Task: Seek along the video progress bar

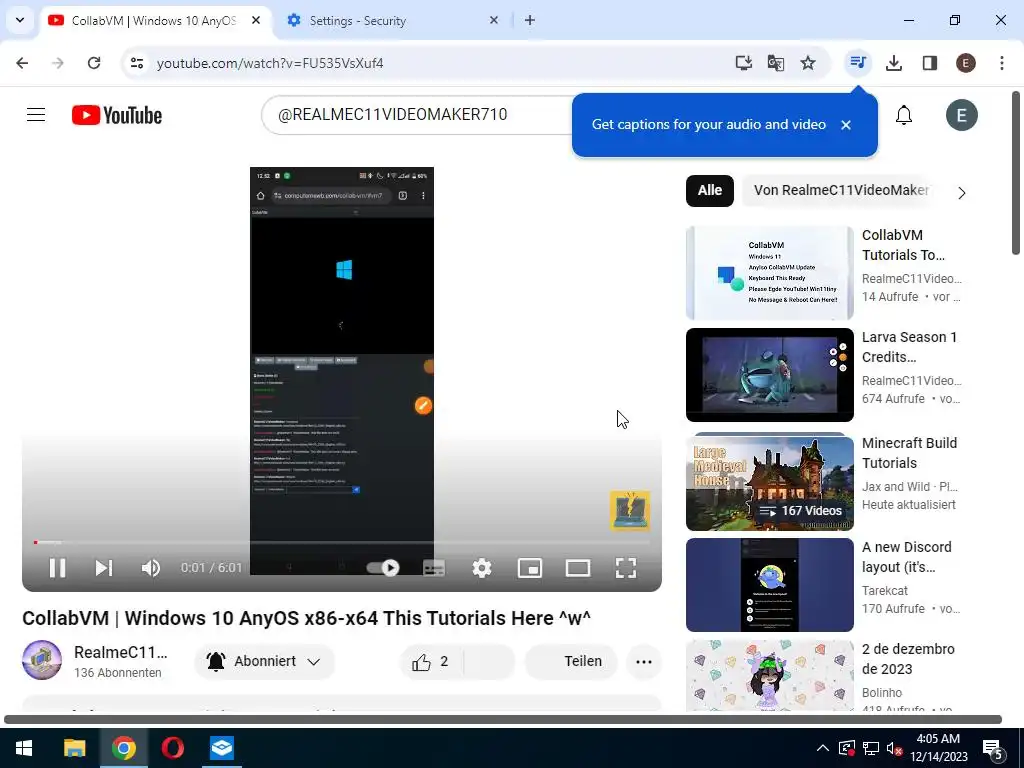Action: click(342, 542)
